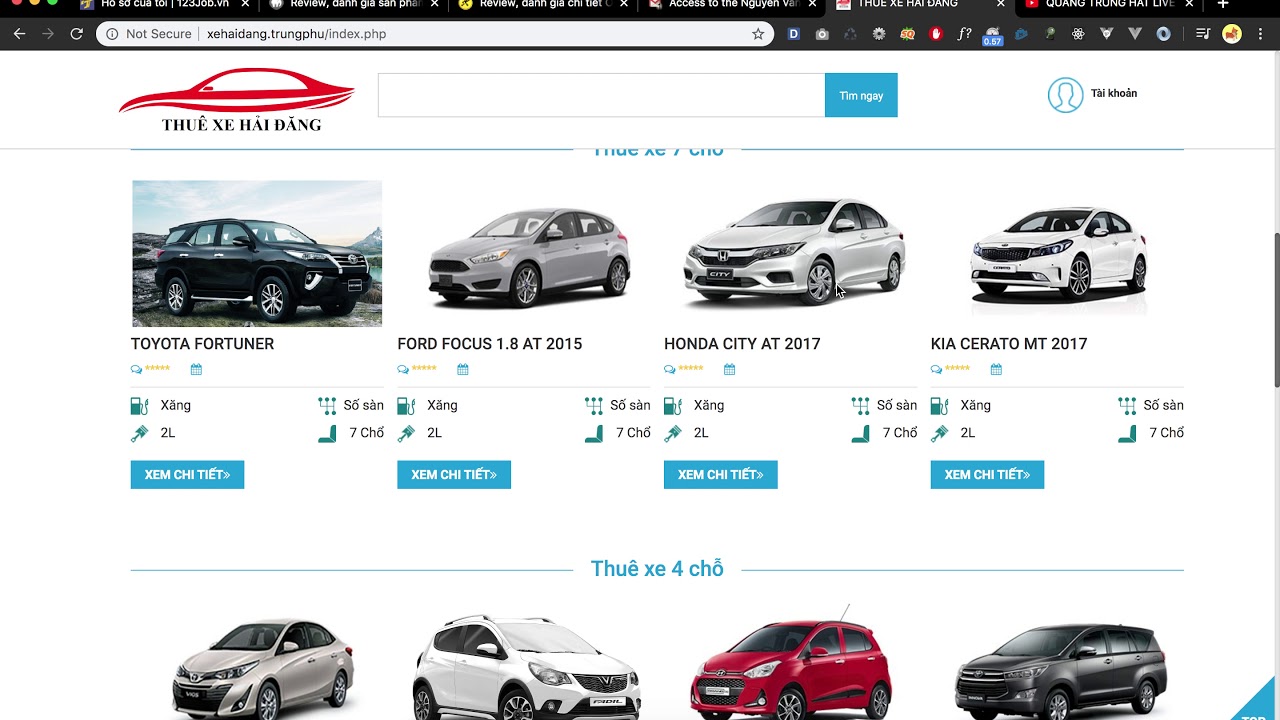Open the 0.57 speed meter extension
The width and height of the screenshot is (1280, 720).
[993, 36]
